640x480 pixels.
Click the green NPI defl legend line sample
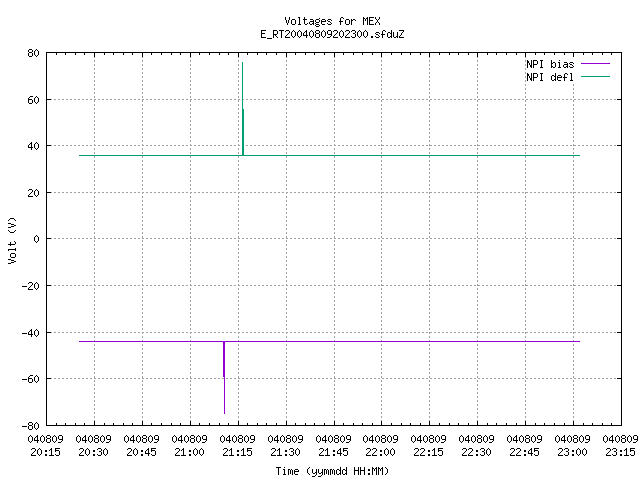click(595, 77)
